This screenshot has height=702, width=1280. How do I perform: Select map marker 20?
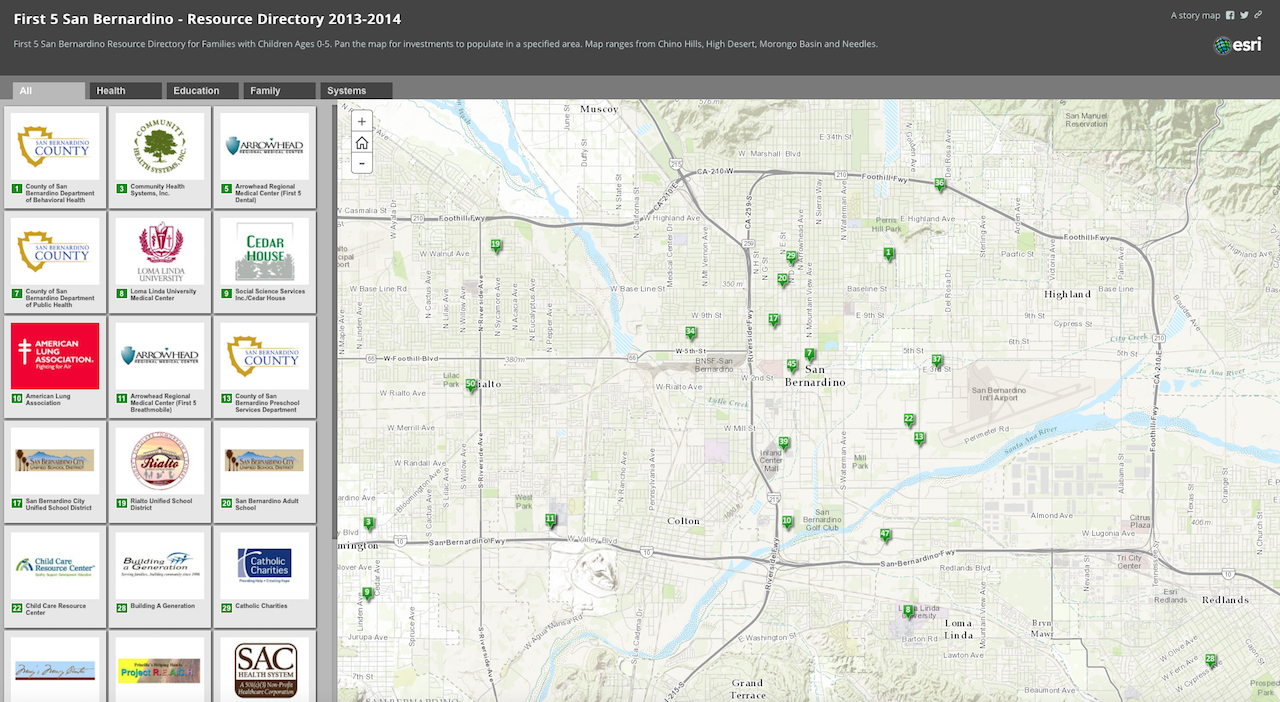pos(782,280)
